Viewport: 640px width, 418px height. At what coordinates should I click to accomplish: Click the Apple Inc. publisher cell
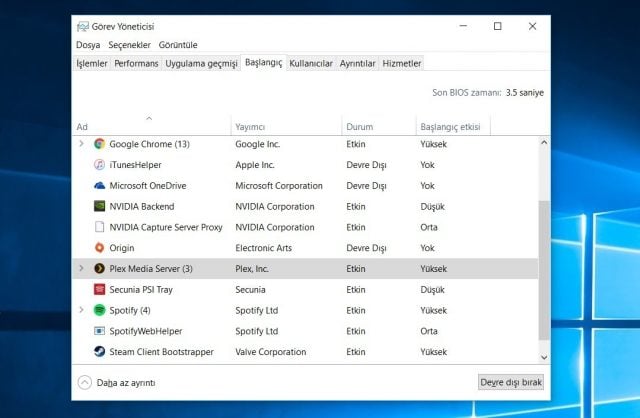255,165
